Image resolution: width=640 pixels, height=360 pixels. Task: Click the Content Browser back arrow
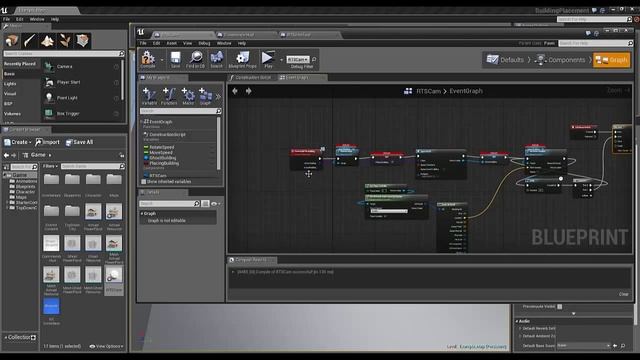(x=6, y=155)
